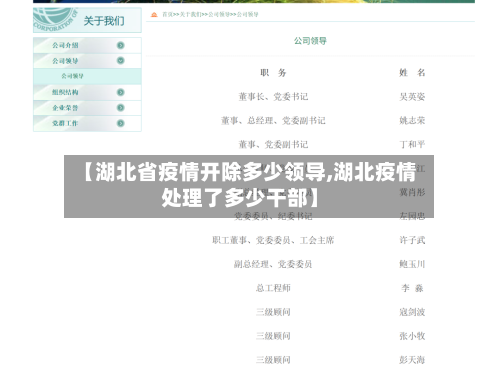This screenshot has height=374, width=500.
Task: Open the 组织结构 sidebar menu item
Action: (x=87, y=92)
